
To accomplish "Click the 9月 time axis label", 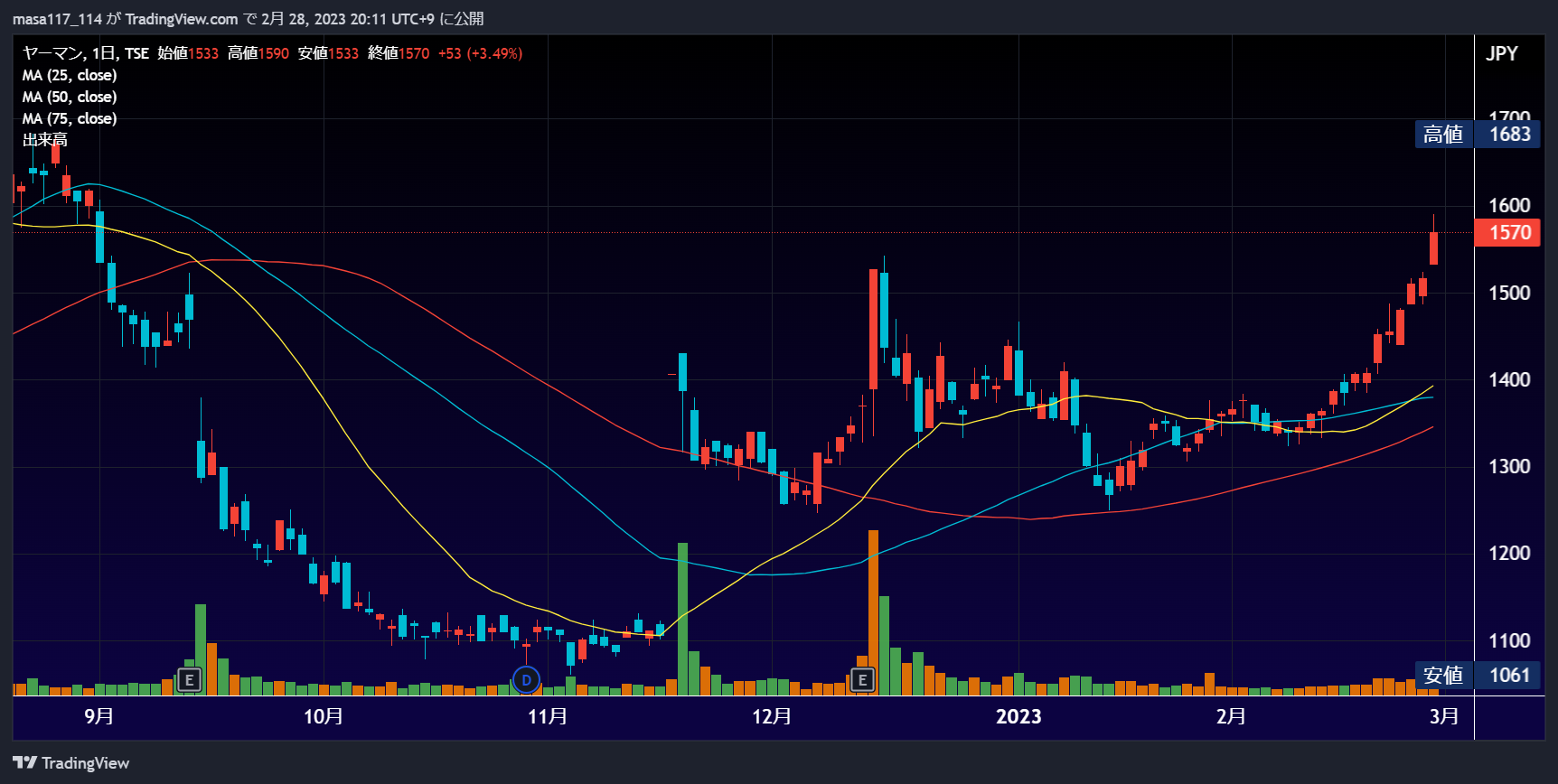I will tap(99, 716).
